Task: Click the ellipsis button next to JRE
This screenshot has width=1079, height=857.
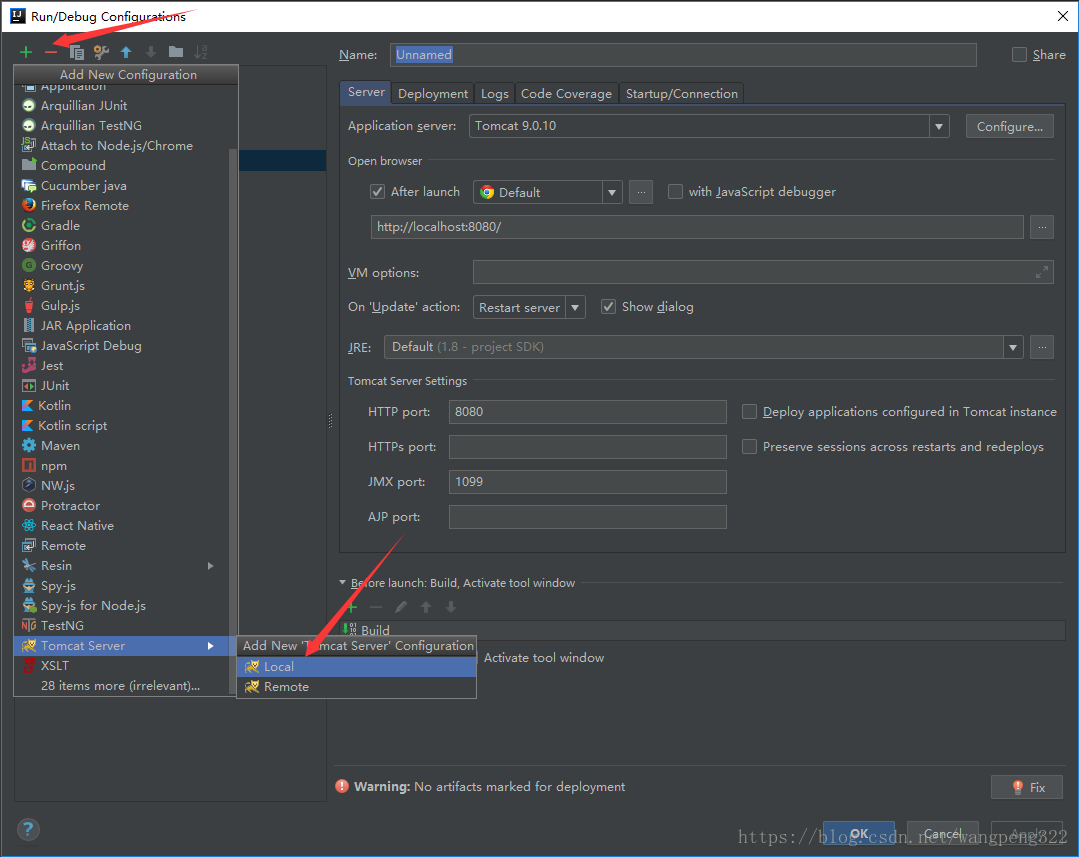Action: [1042, 347]
